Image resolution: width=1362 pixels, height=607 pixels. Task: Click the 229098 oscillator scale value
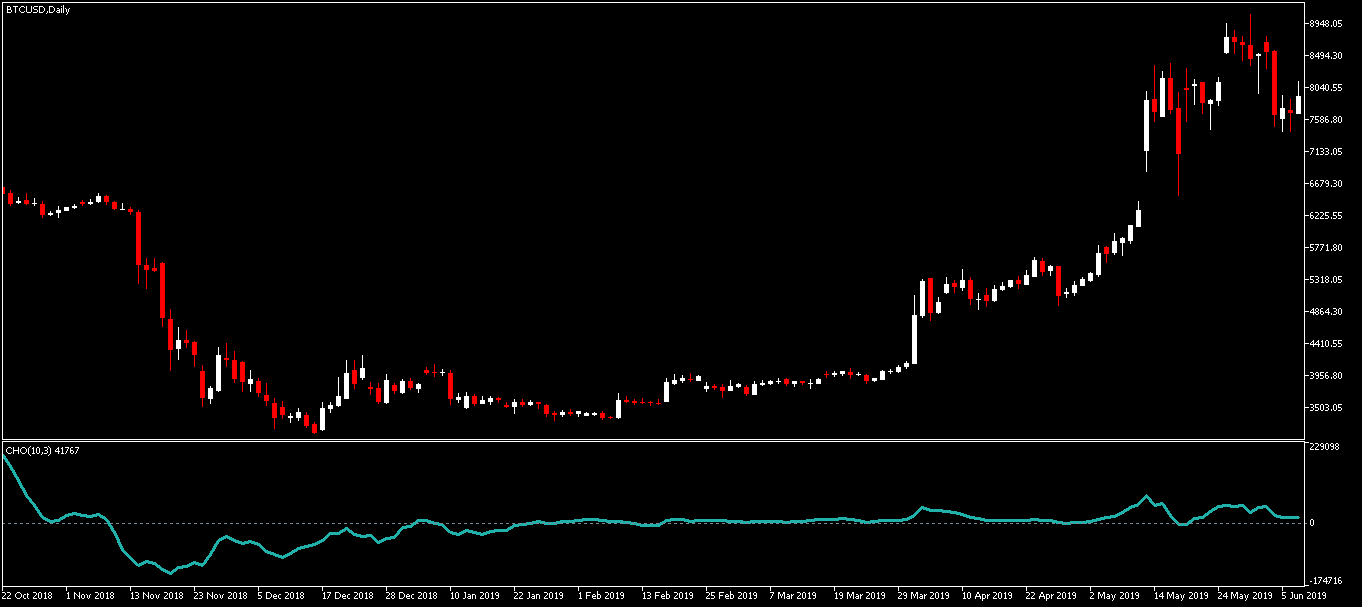click(1326, 447)
